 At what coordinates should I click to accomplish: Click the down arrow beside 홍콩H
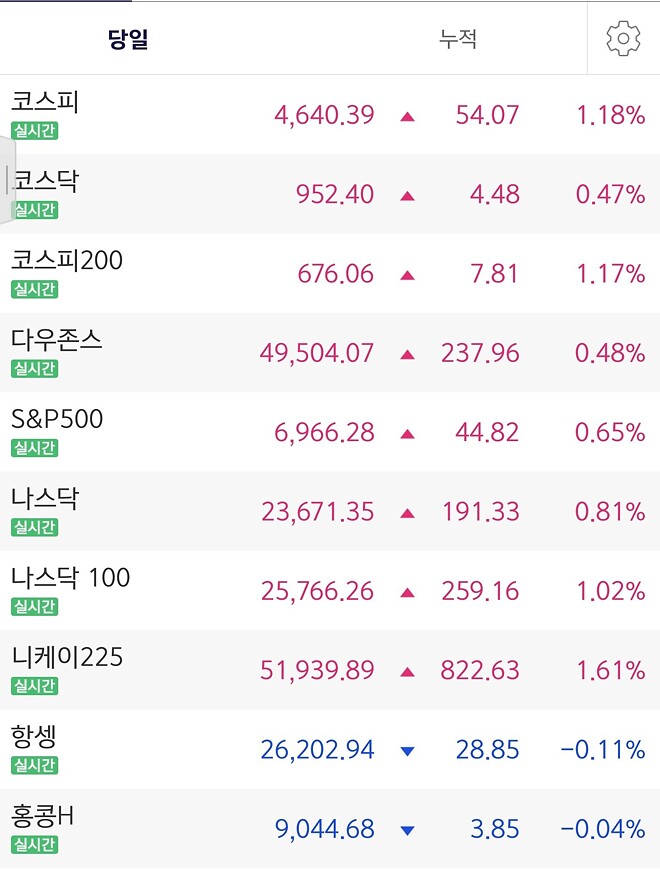(408, 828)
